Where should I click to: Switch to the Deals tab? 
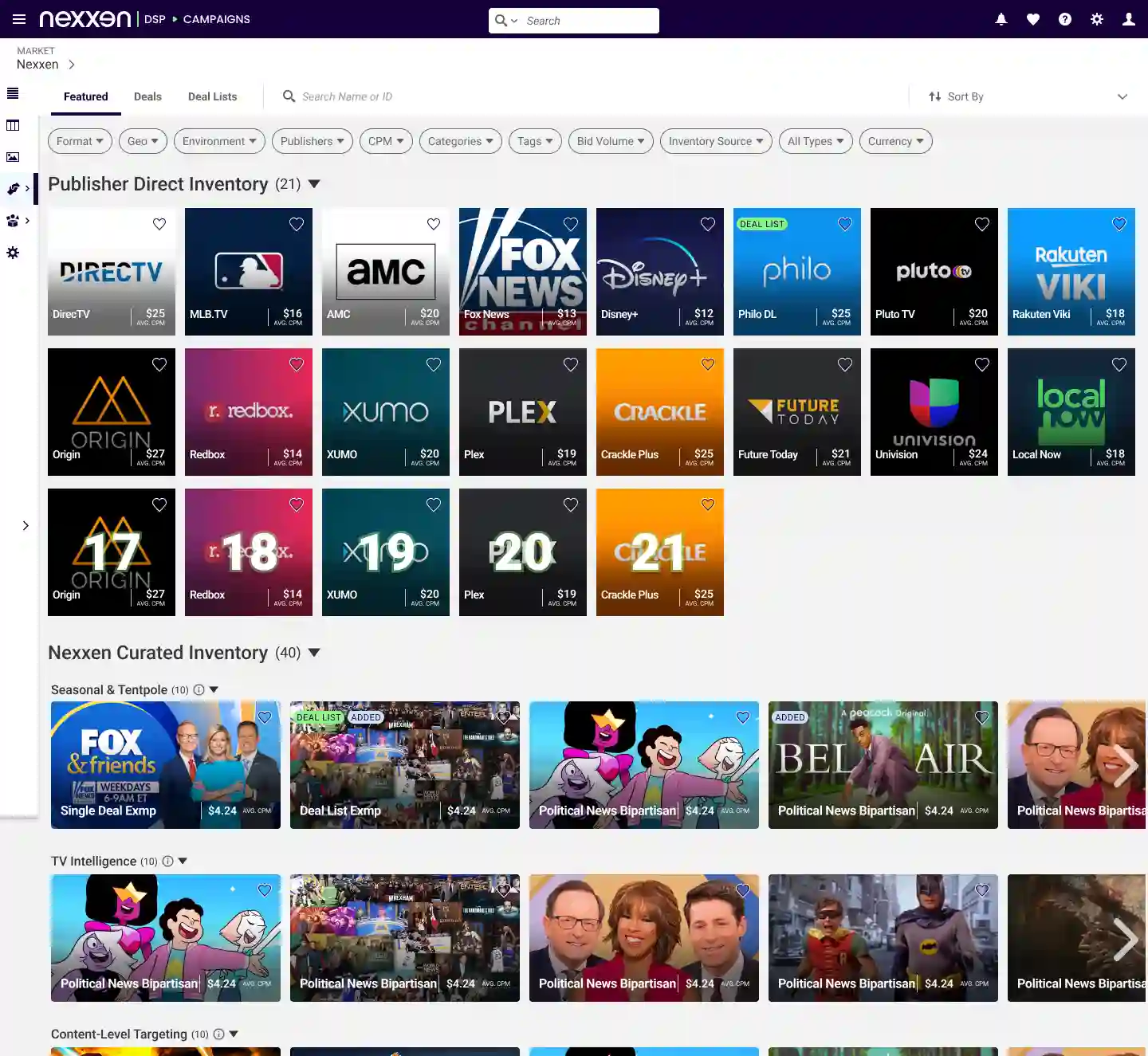(x=147, y=96)
